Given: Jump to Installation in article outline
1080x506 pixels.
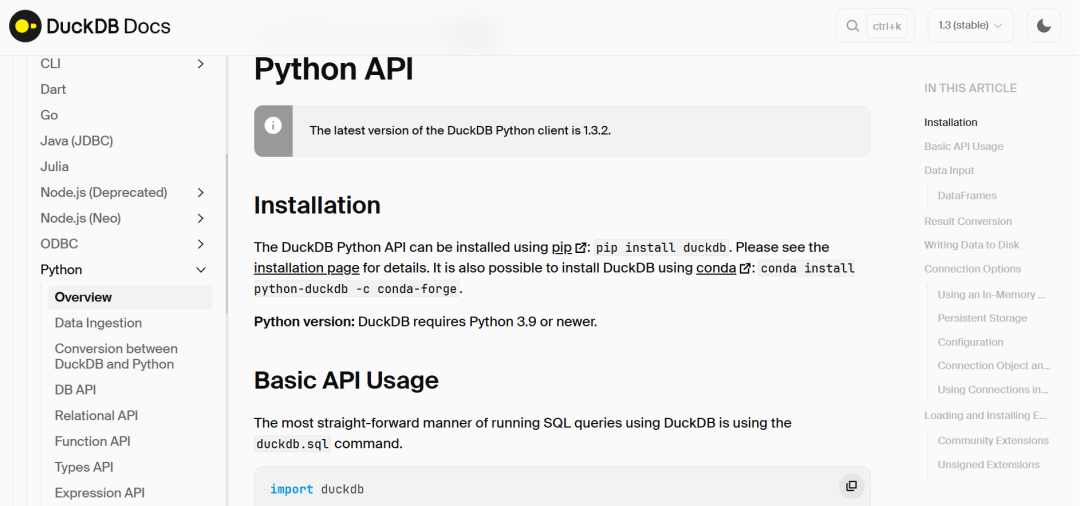Looking at the screenshot, I should (x=951, y=123).
